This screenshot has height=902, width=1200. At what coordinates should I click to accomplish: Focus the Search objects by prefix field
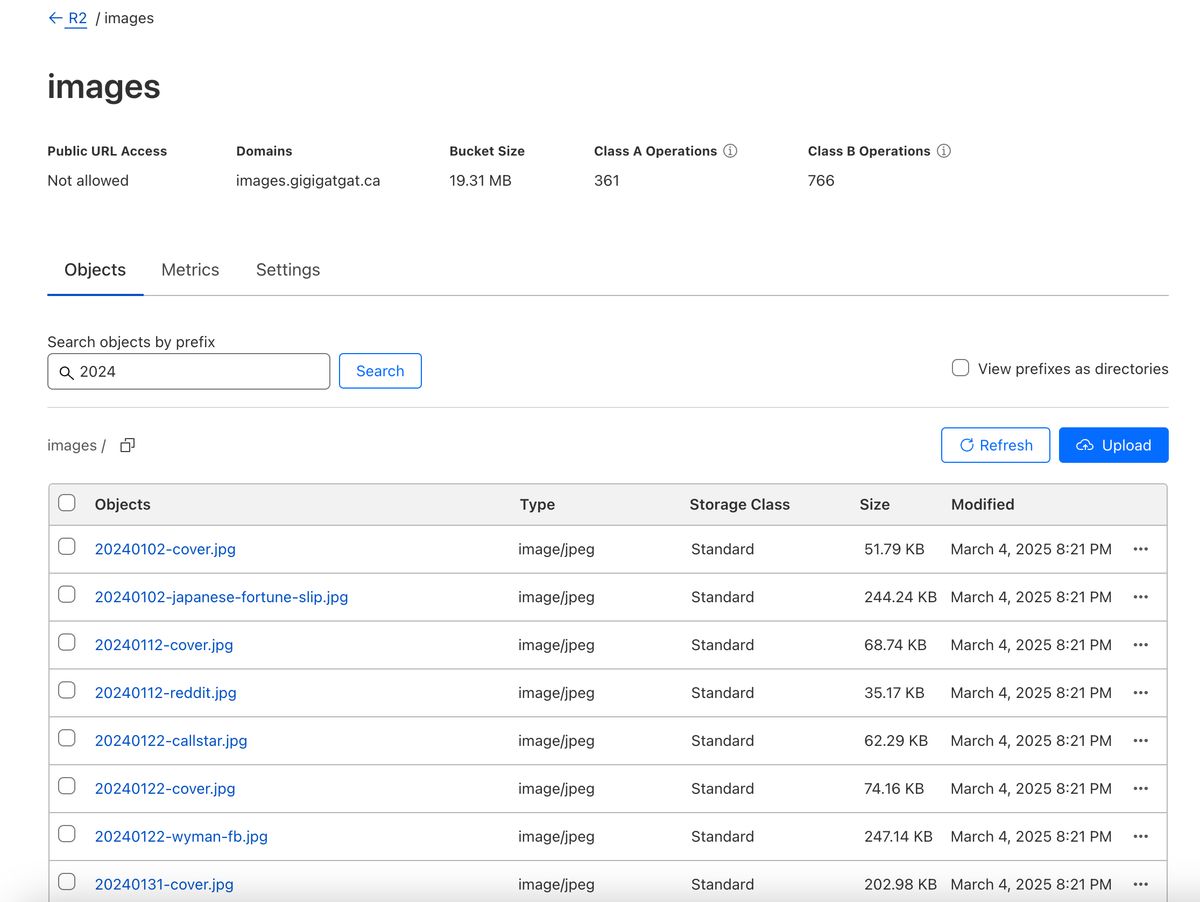click(x=188, y=371)
